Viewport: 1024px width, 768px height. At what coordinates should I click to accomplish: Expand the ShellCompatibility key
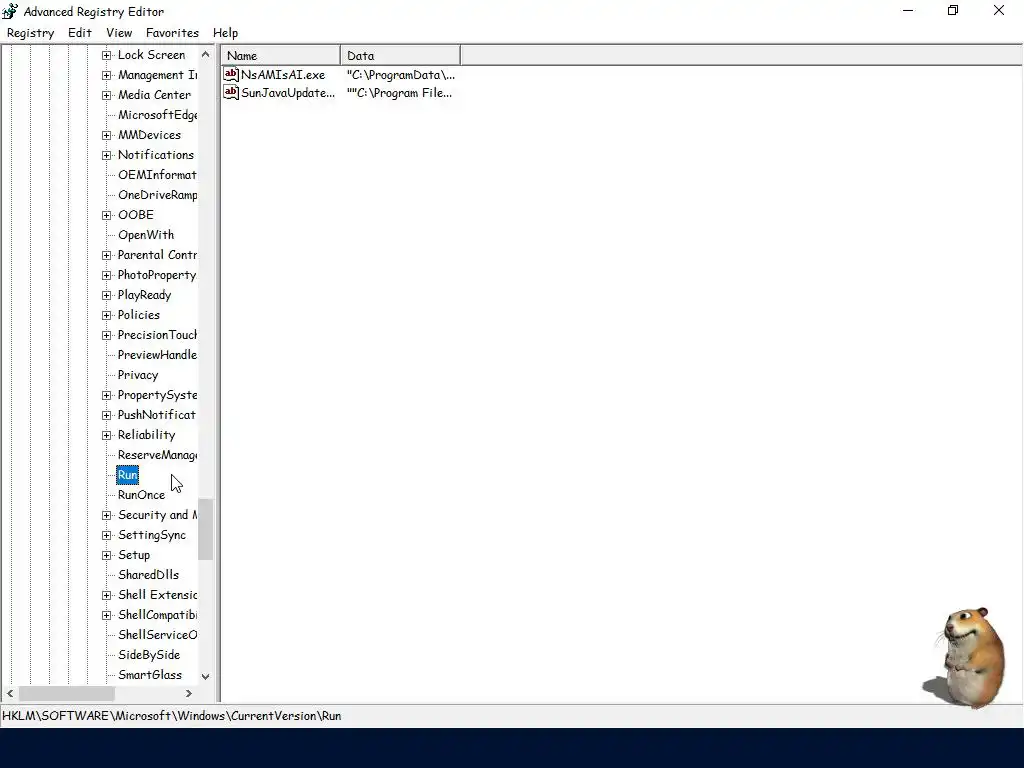(106, 615)
